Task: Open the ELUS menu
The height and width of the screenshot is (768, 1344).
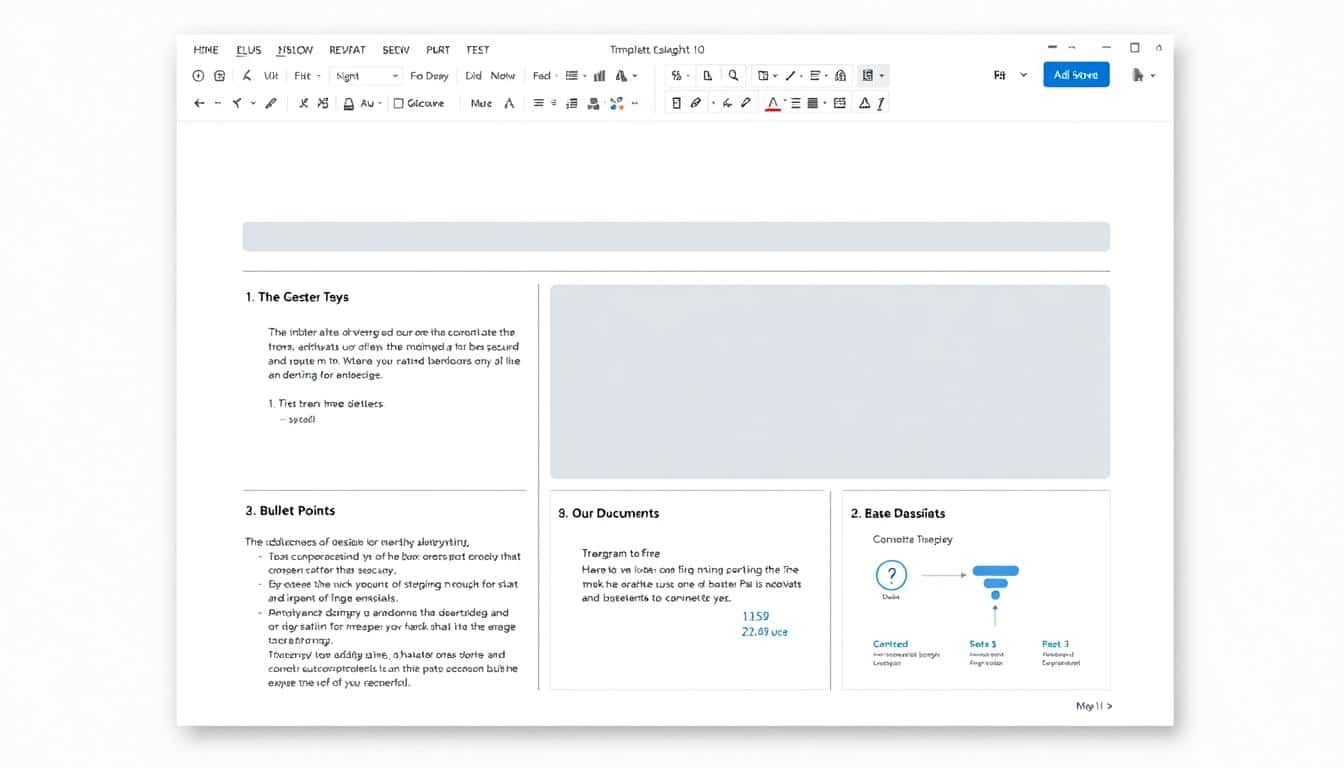Action: pyautogui.click(x=248, y=50)
